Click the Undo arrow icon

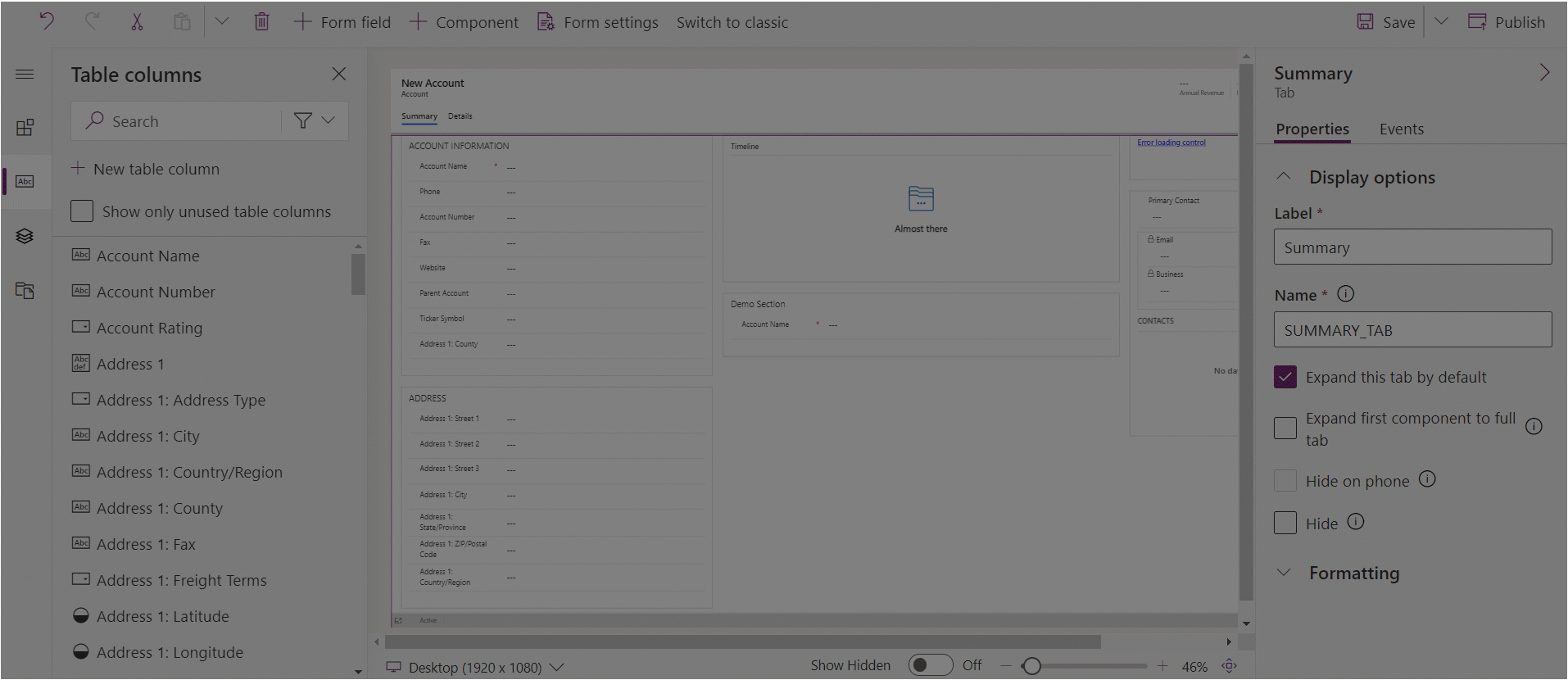[47, 22]
